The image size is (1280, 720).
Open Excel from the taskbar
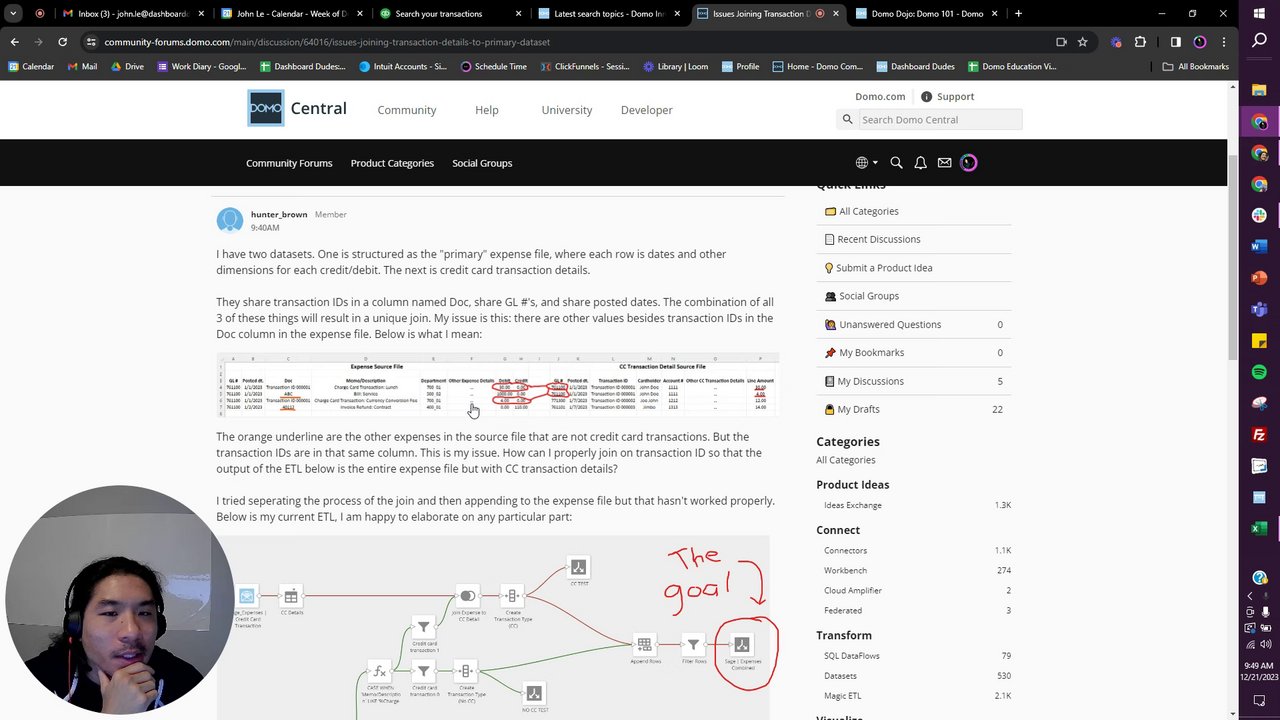tap(1259, 528)
